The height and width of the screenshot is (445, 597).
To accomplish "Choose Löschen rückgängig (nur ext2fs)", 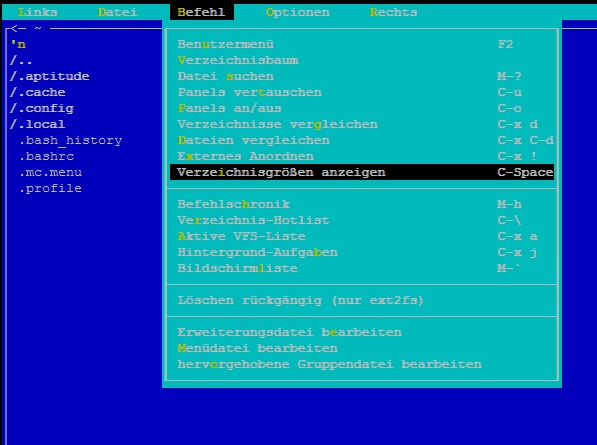I will (x=362, y=300).
